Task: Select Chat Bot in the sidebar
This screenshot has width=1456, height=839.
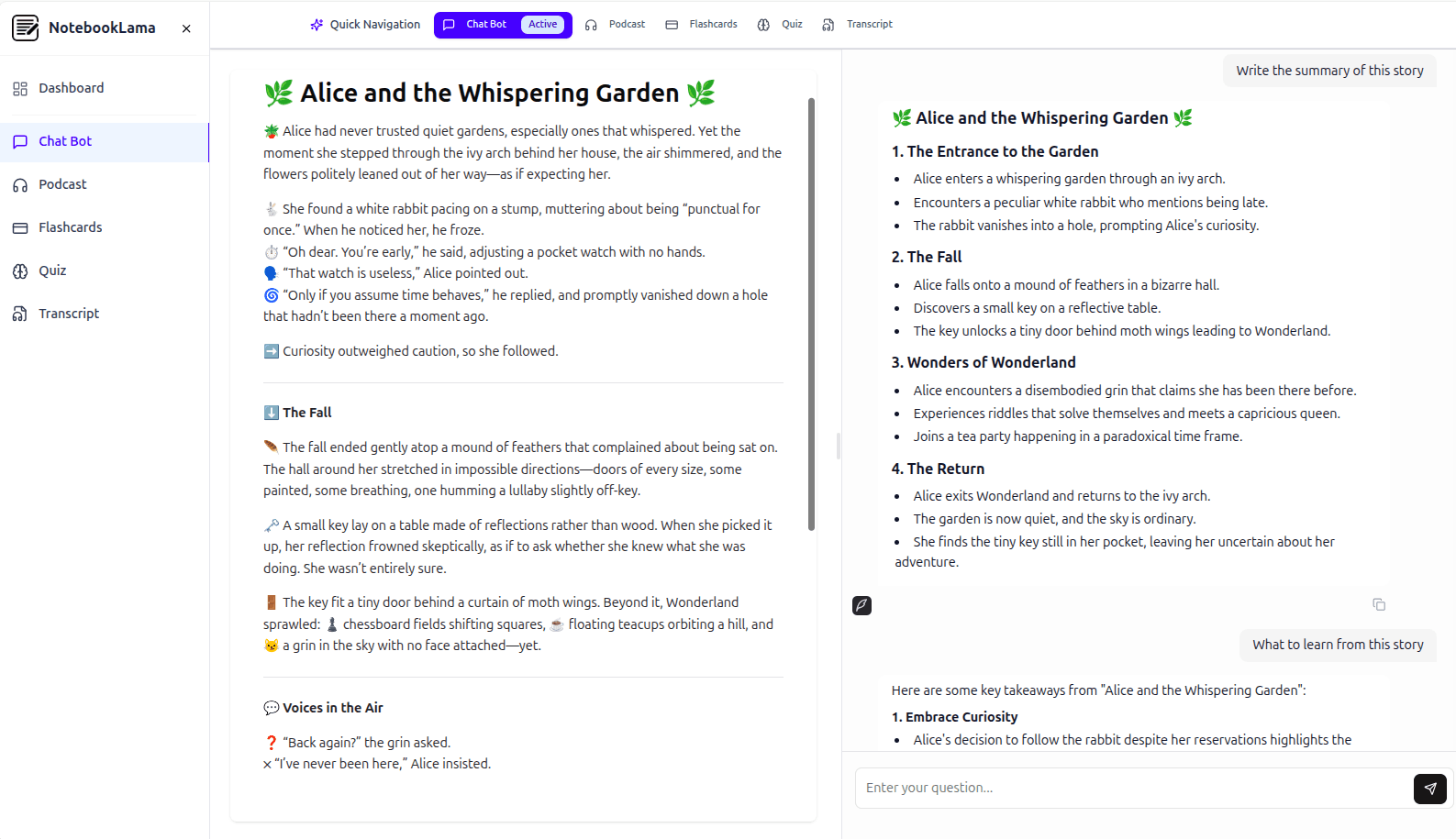Action: click(x=65, y=141)
